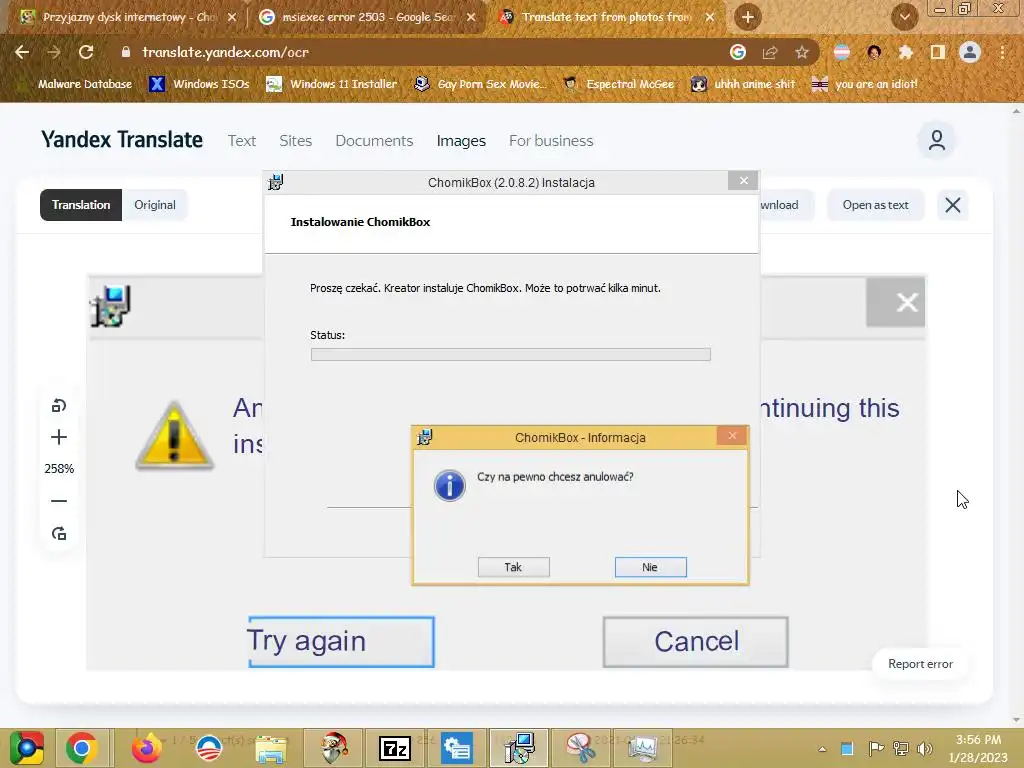
Task: Share this page via the share icon
Action: [x=770, y=52]
